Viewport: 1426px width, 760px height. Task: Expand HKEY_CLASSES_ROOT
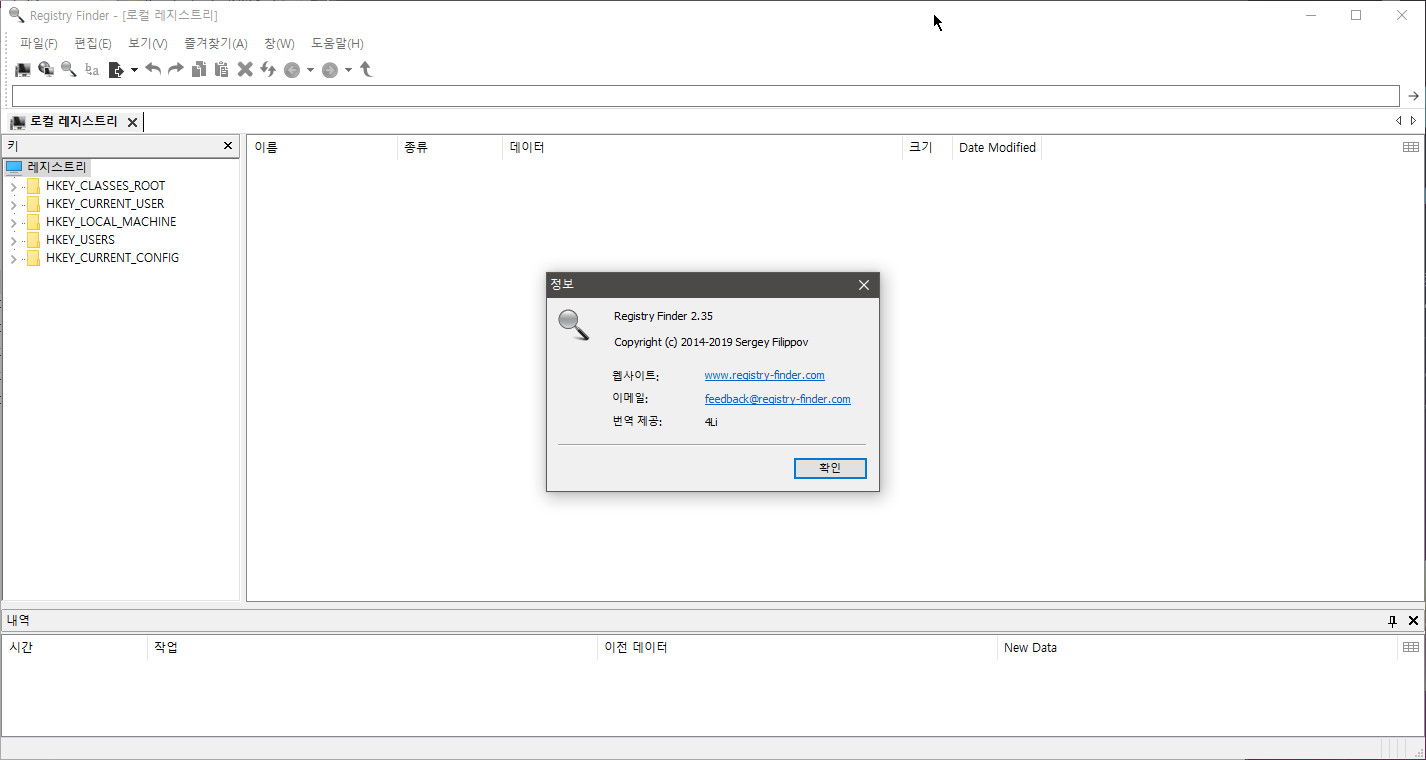click(x=13, y=186)
